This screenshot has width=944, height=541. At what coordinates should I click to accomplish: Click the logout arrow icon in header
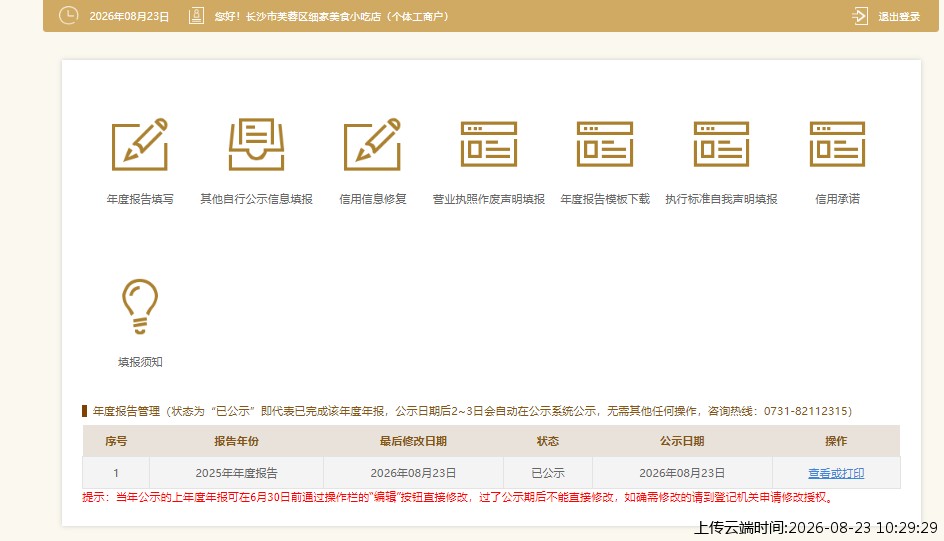(x=860, y=16)
